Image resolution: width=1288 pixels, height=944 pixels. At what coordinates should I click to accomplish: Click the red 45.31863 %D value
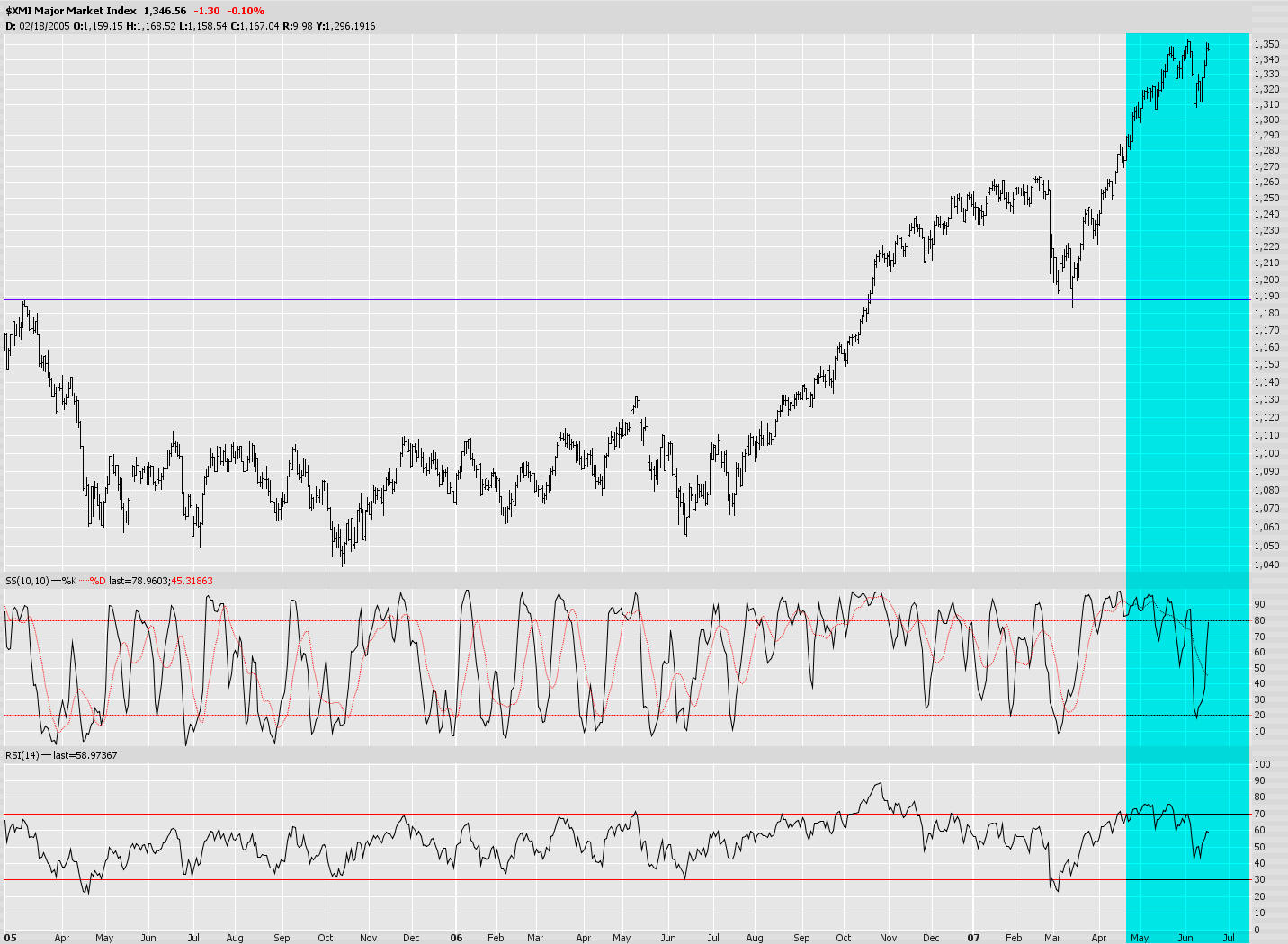192,581
